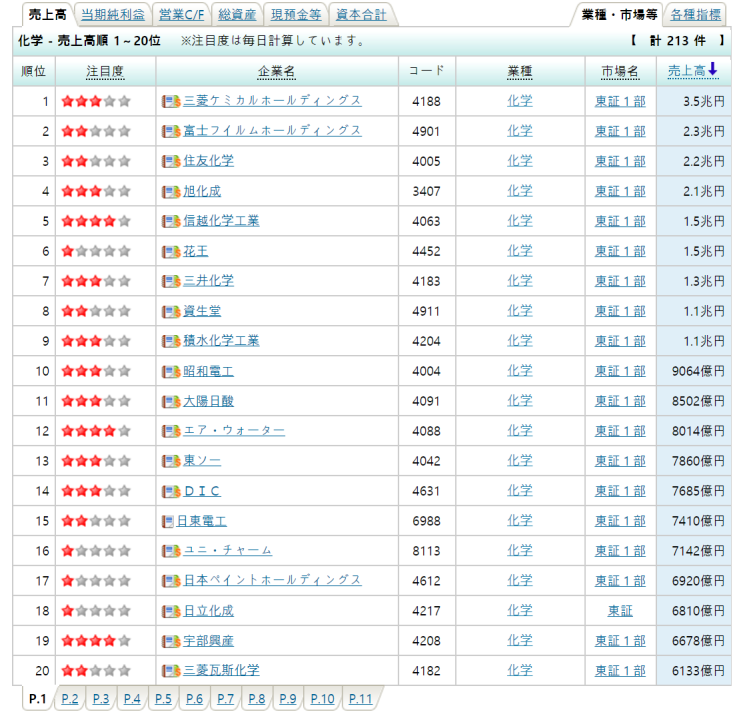
Task: Switch to the 当期純利益 tab
Action: [x=113, y=15]
